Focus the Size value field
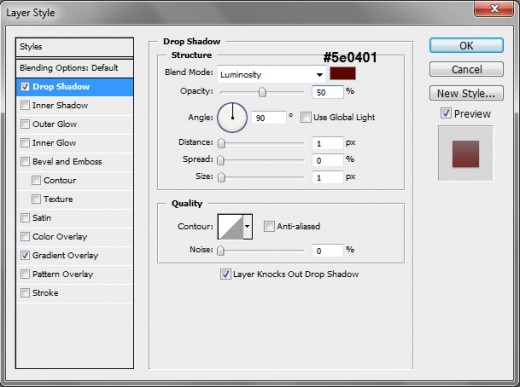The width and height of the screenshot is (520, 387). click(x=327, y=177)
